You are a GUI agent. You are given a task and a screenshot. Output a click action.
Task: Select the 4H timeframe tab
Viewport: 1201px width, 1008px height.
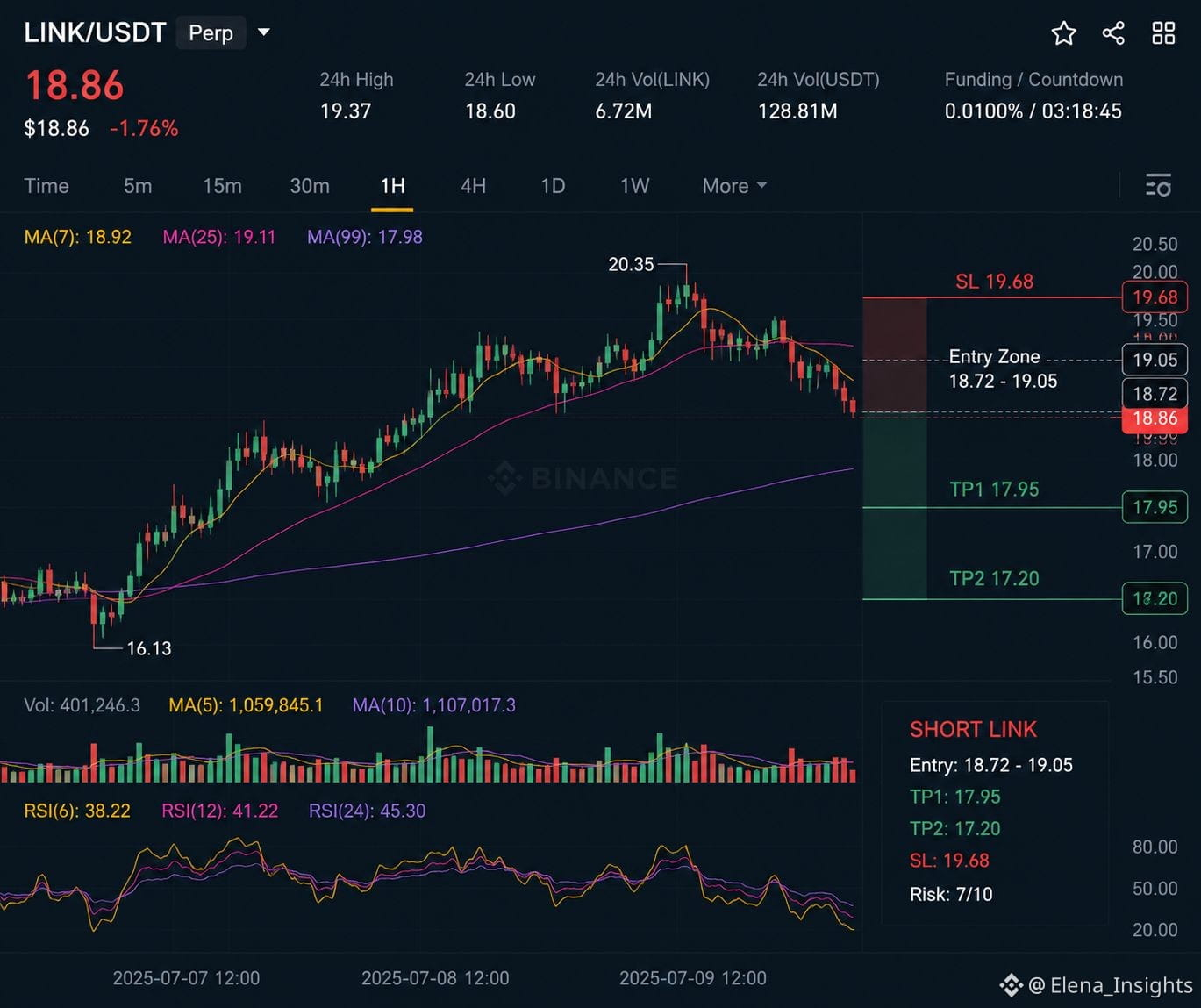click(x=473, y=186)
